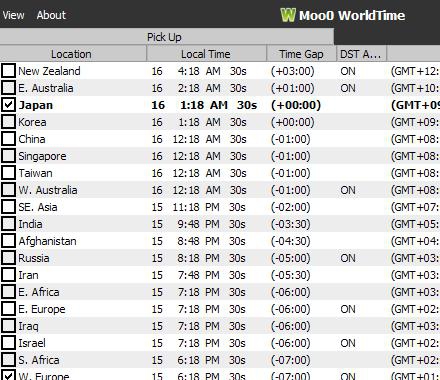Enable the W. Australia checkbox
The width and height of the screenshot is (440, 380).
tap(8, 190)
